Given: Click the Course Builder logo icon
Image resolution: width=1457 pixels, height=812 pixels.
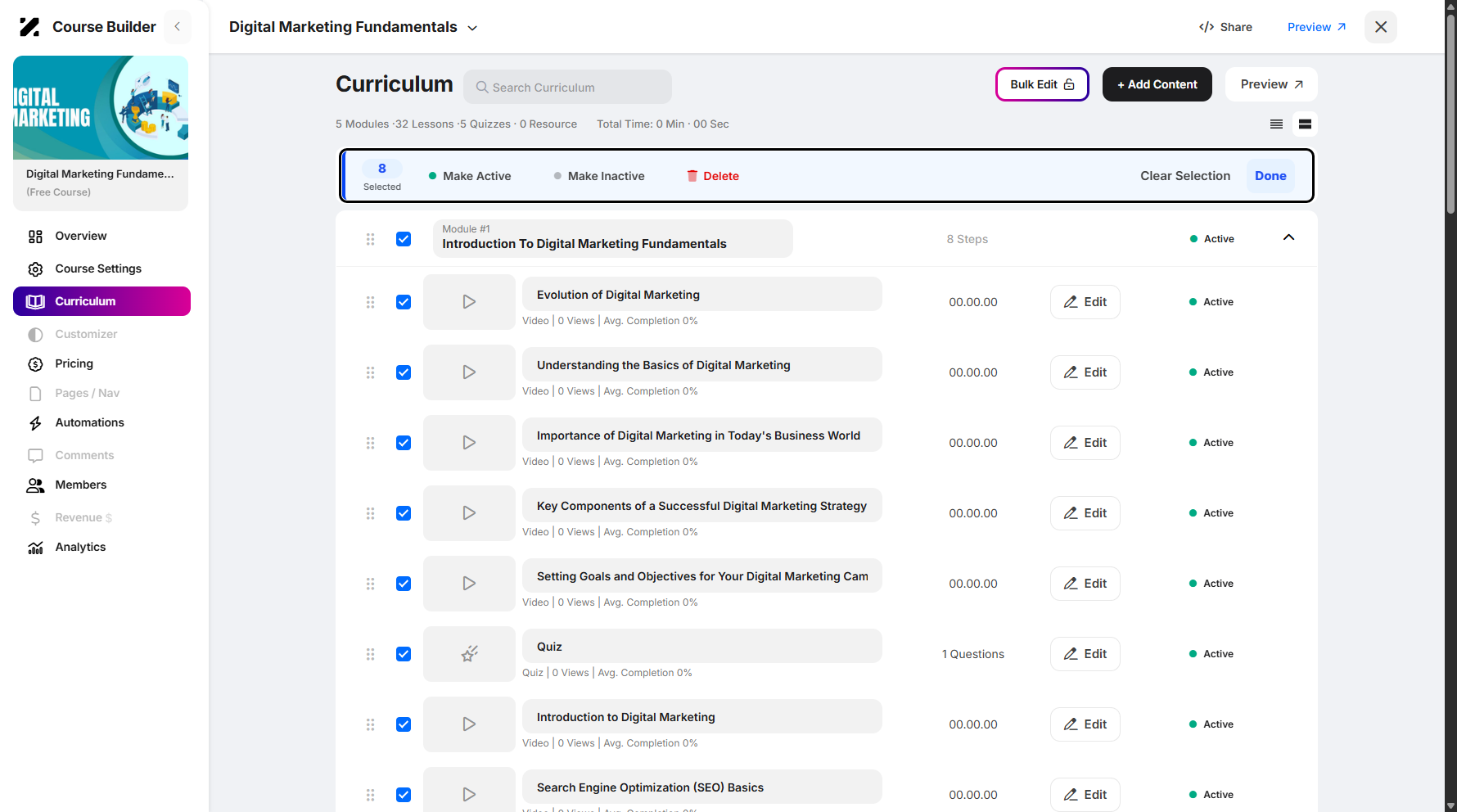Looking at the screenshot, I should tap(29, 27).
